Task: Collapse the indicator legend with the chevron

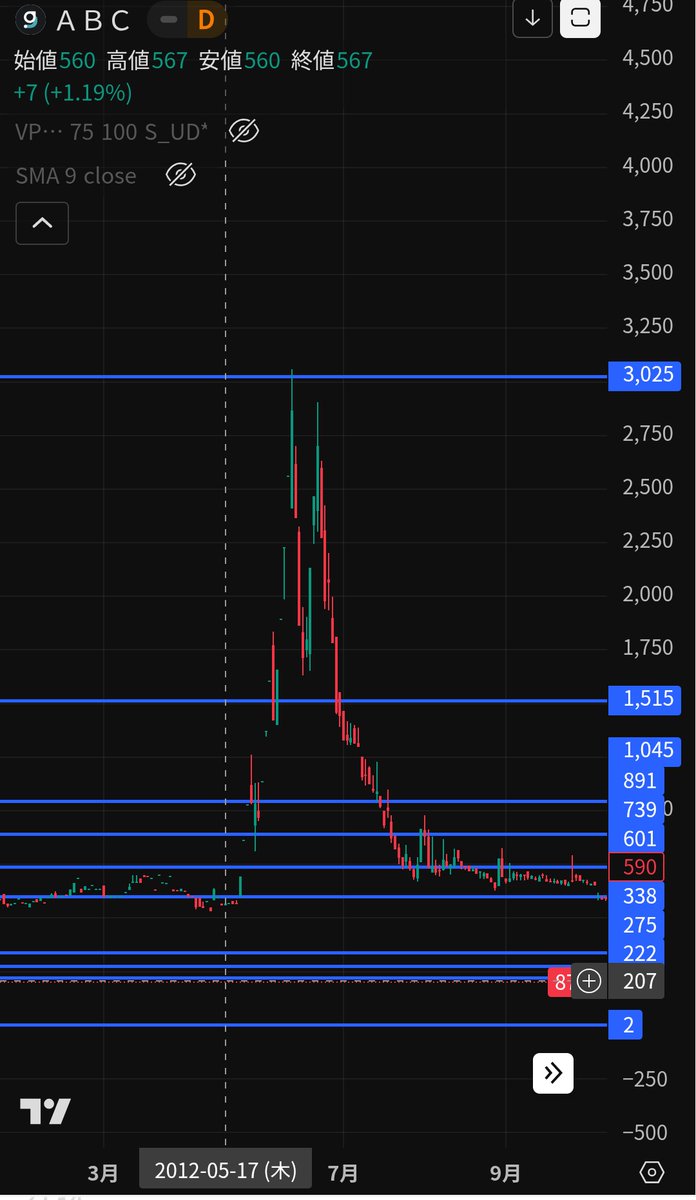Action: tap(42, 223)
